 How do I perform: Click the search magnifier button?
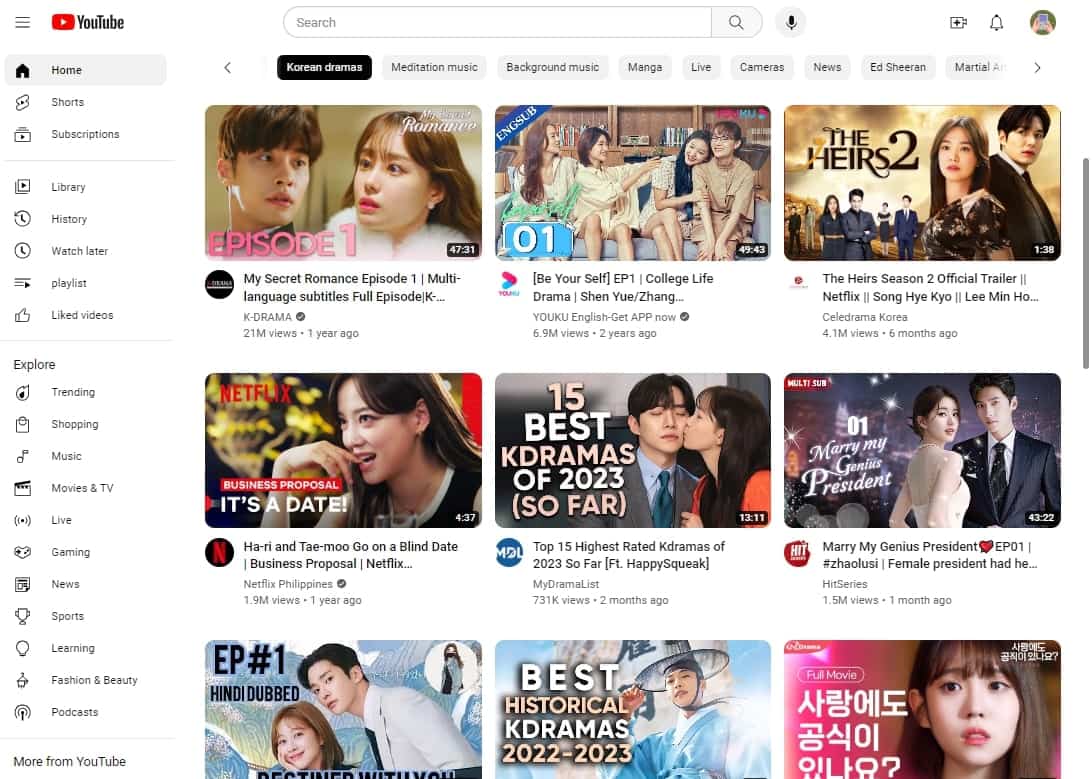pyautogui.click(x=736, y=22)
